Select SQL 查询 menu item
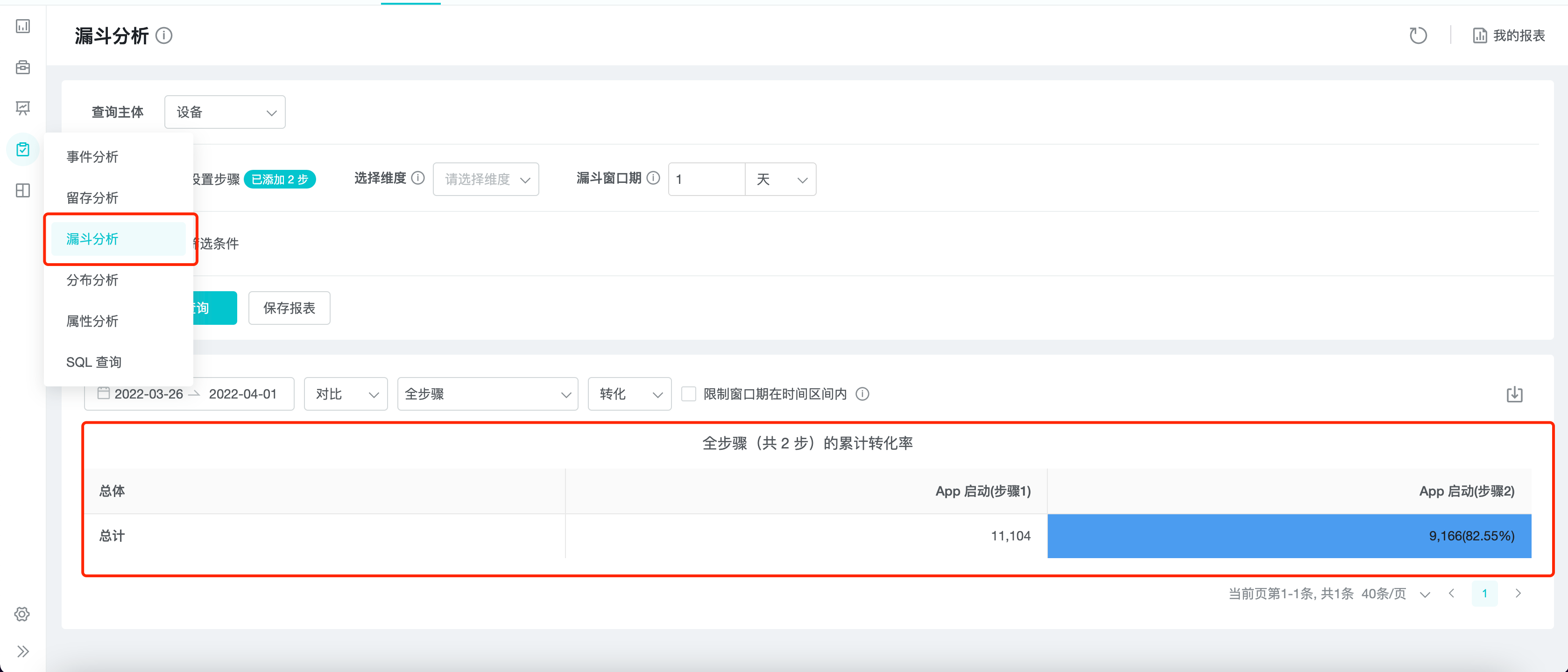This screenshot has height=672, width=1568. (x=94, y=362)
